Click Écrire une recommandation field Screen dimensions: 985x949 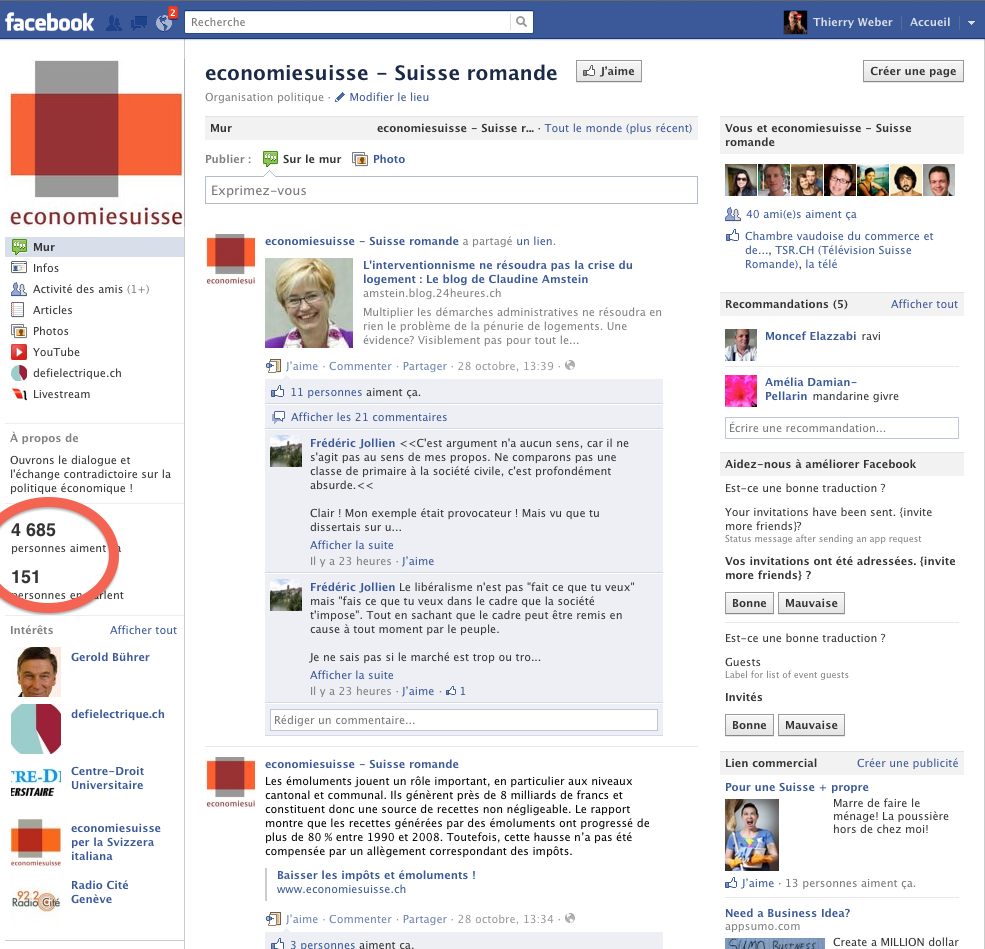click(841, 428)
